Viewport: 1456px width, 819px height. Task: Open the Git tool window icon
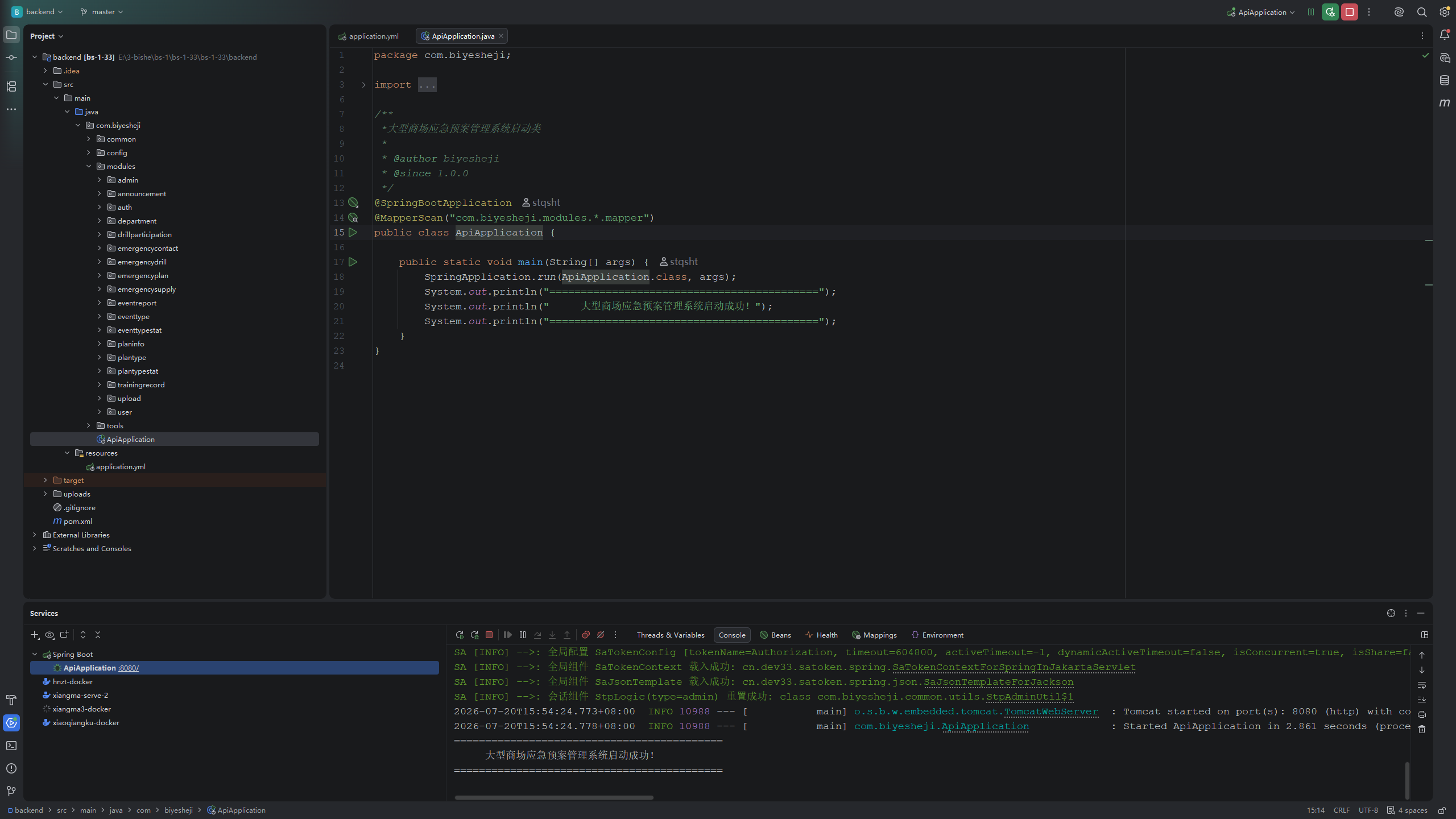11,791
